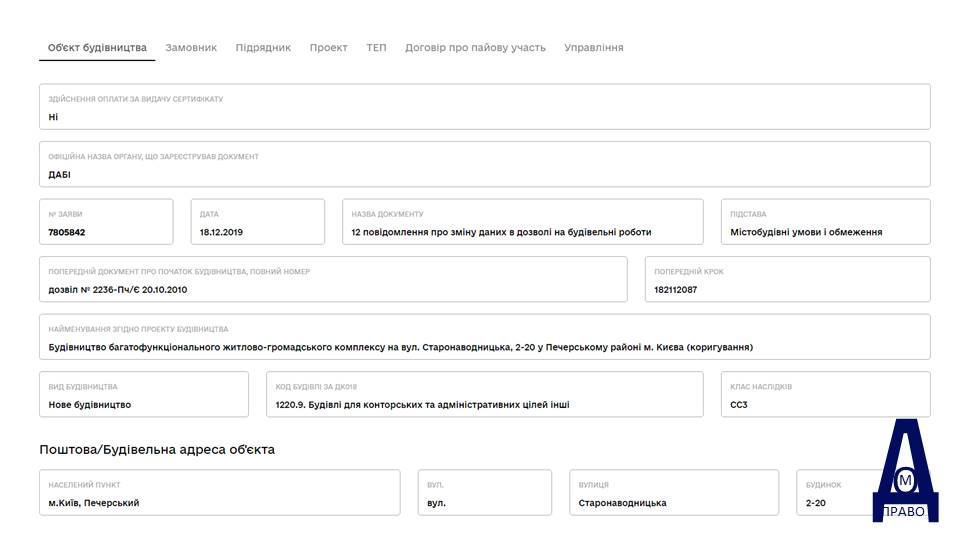The image size is (960, 540).
Task: Click the Поштова/Будівельна адреса об'єкта heading
Action: coord(157,449)
